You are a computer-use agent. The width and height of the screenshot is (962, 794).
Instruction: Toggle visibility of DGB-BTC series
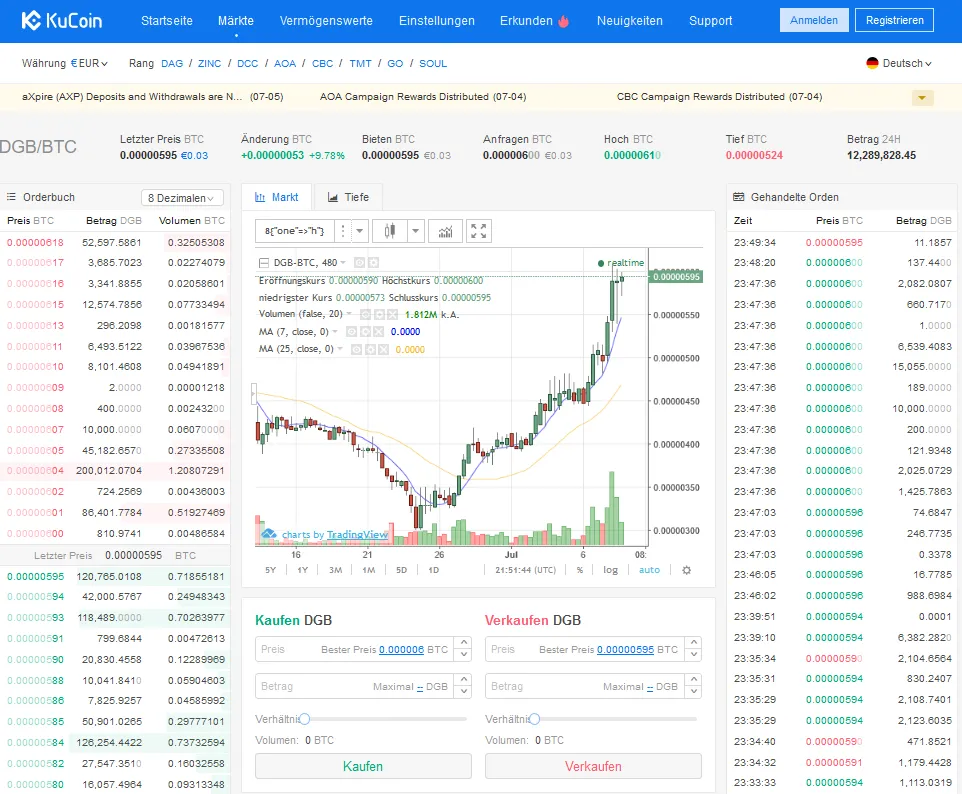360,263
